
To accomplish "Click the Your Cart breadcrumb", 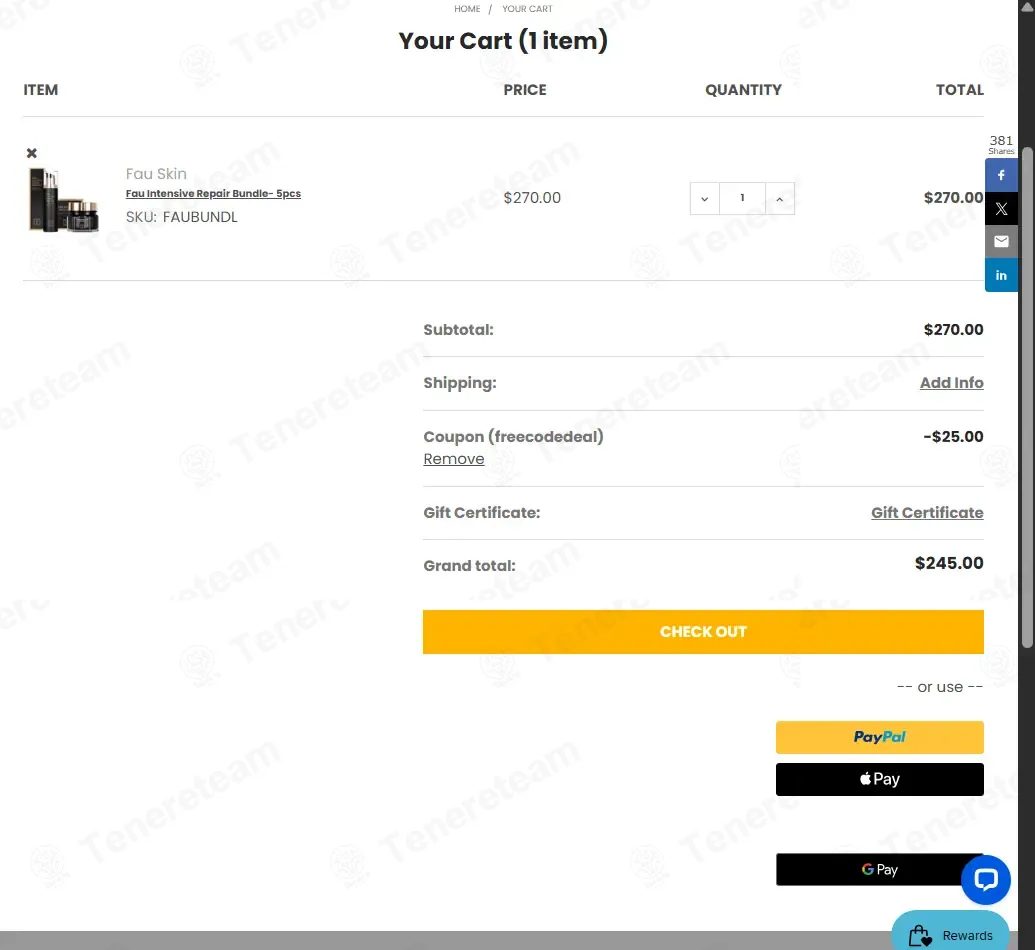I will pos(527,9).
